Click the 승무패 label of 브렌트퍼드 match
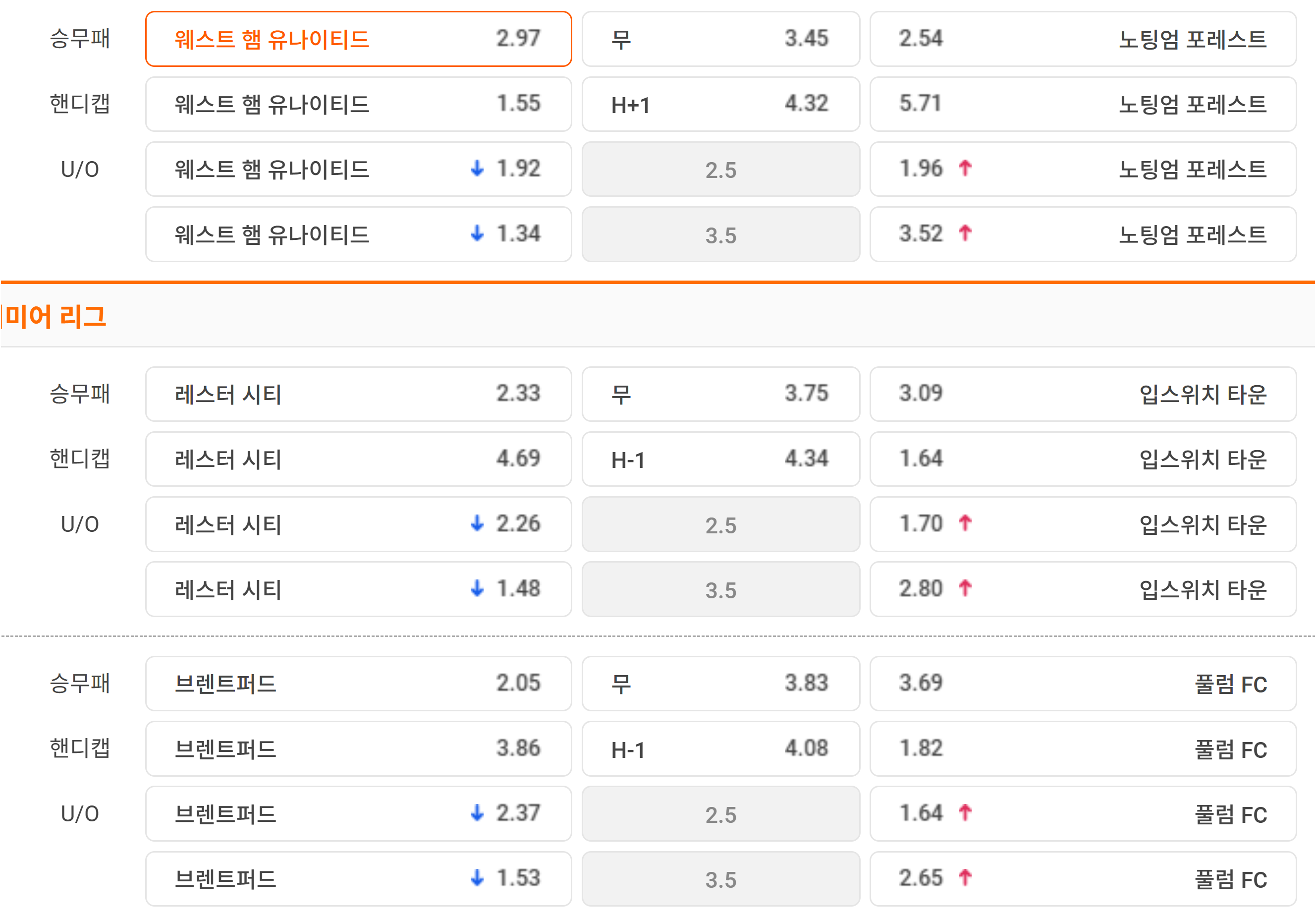Viewport: 1316px width, 919px height. coord(80,684)
